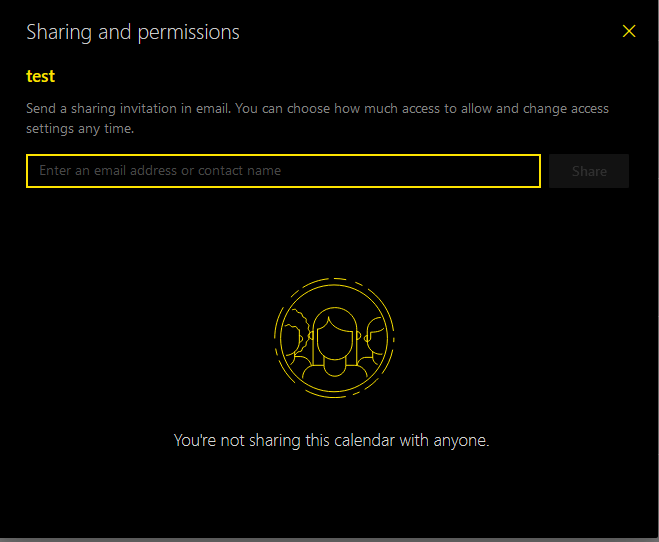The image size is (659, 542).
Task: Click the partial face on illustration's right
Action: tap(376, 339)
